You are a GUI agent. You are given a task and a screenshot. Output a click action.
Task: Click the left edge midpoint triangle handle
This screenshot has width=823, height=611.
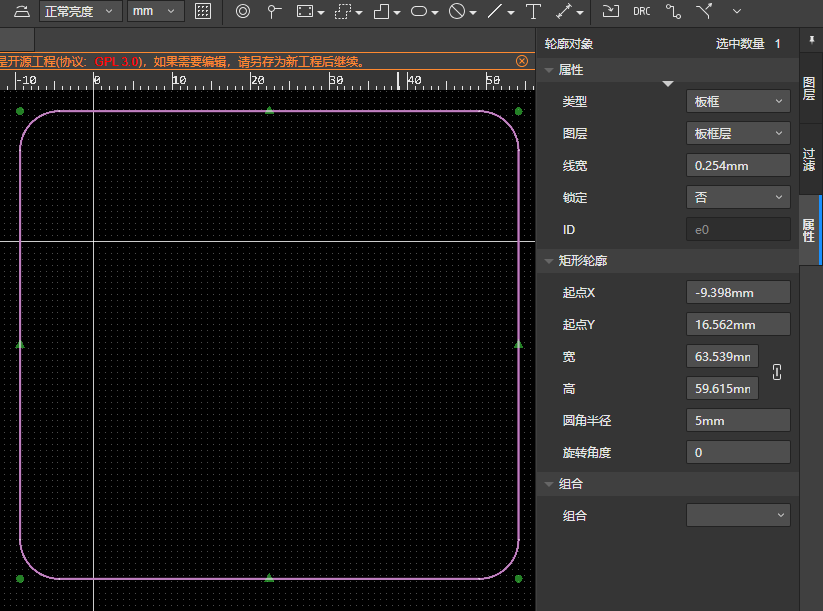point(20,344)
